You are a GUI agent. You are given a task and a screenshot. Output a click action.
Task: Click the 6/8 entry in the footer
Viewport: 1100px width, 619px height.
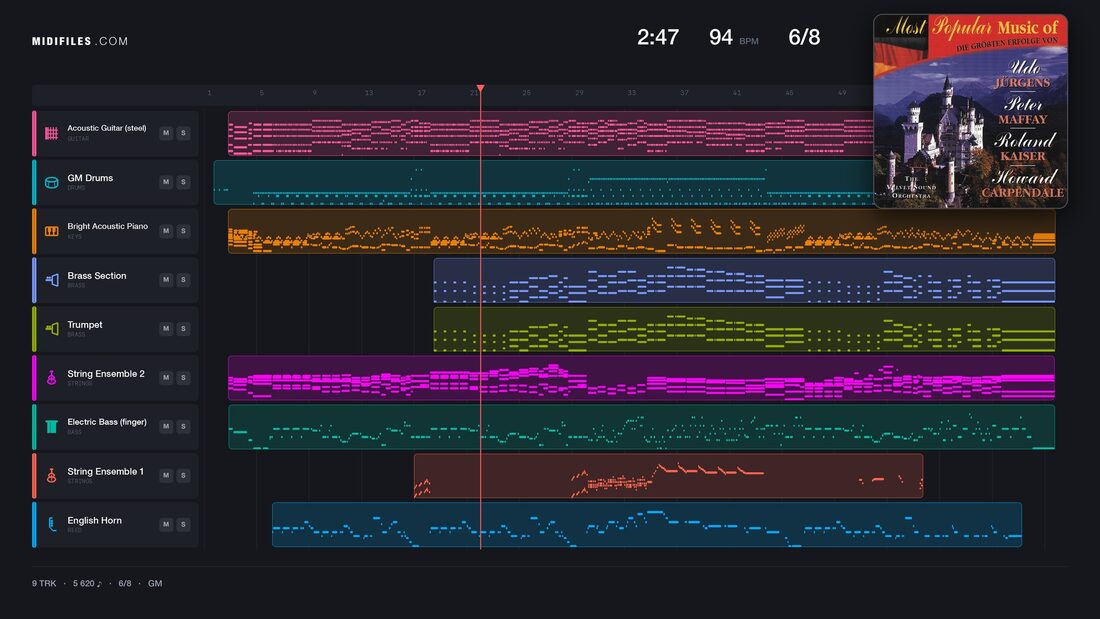125,583
